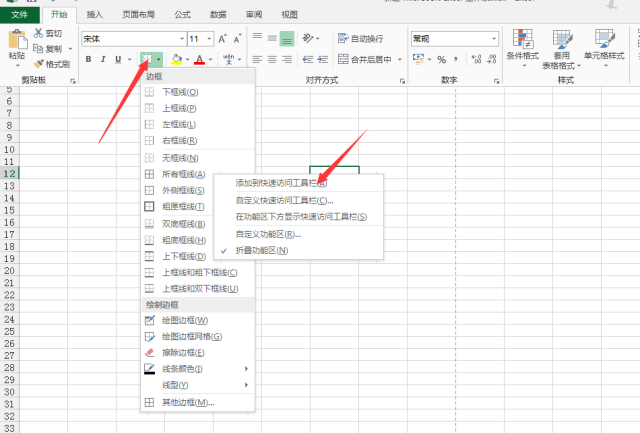Switch to the 页面布局 tab
The width and height of the screenshot is (640, 433).
pyautogui.click(x=139, y=15)
